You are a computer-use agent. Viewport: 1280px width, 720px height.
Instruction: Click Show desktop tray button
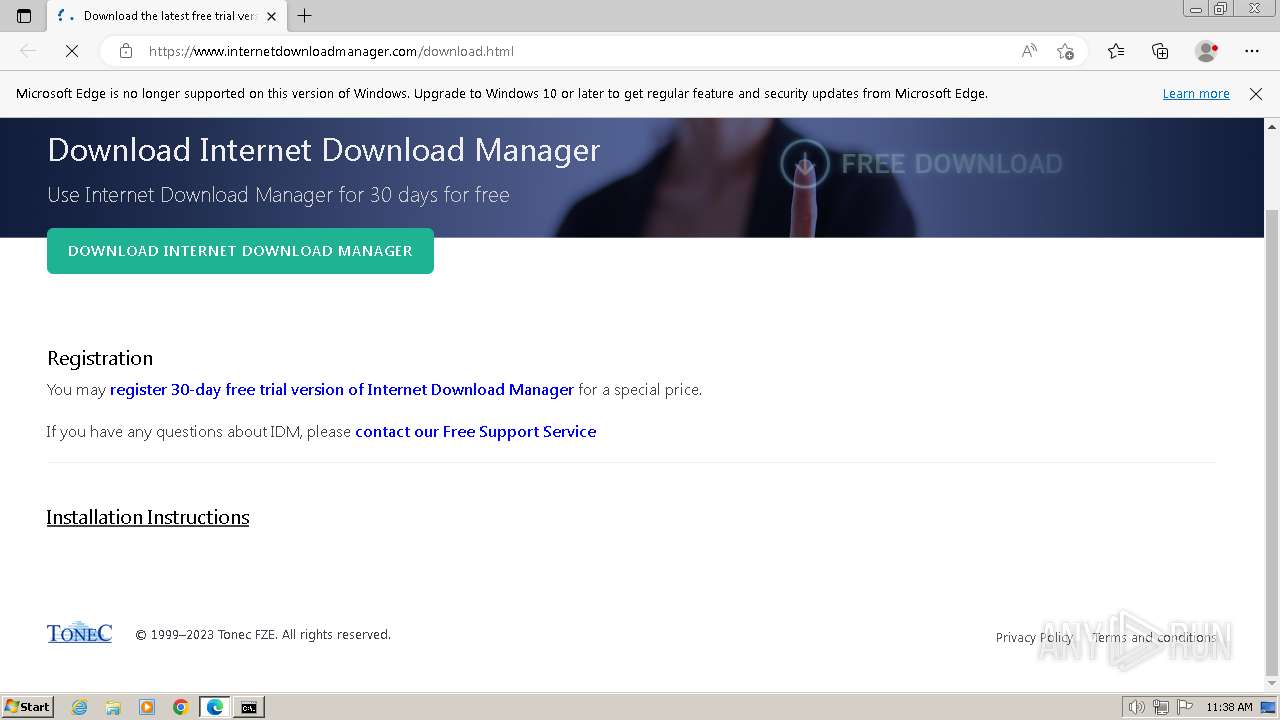(x=1268, y=707)
